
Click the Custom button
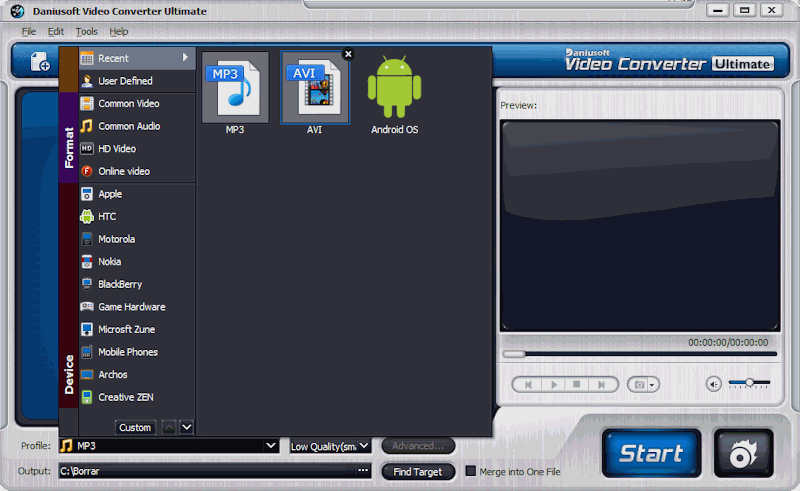click(135, 427)
